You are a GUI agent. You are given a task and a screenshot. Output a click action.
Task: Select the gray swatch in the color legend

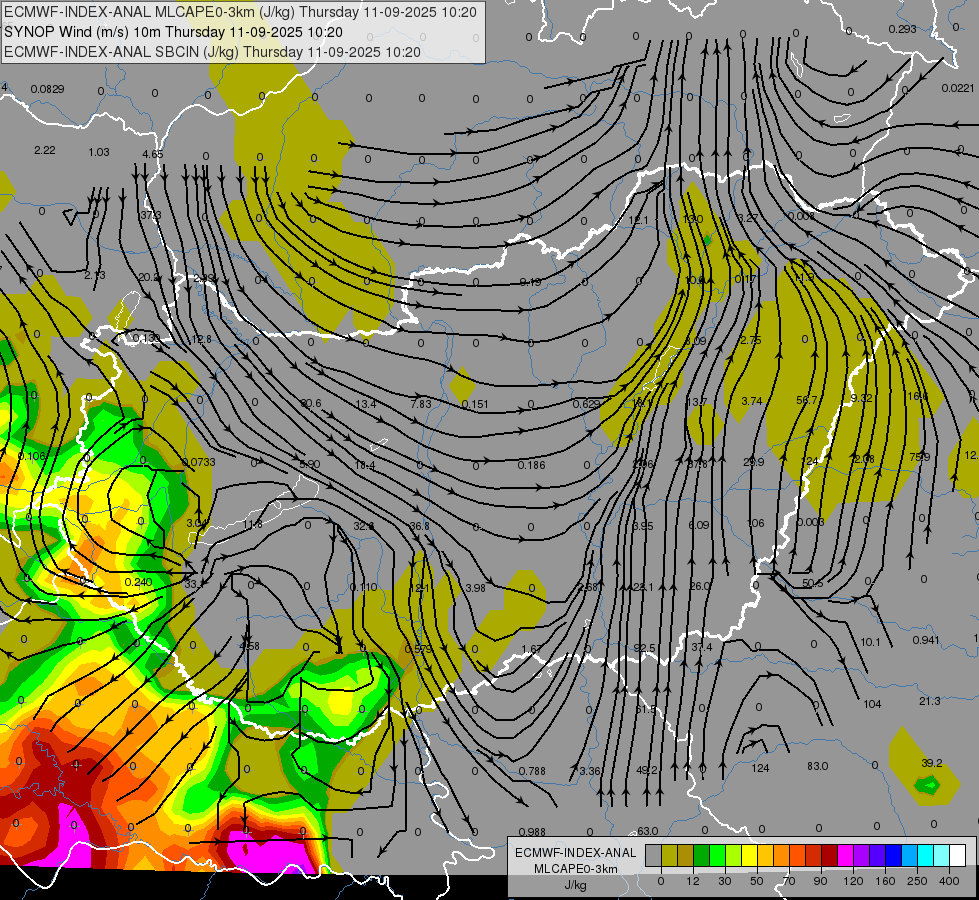pyautogui.click(x=654, y=855)
